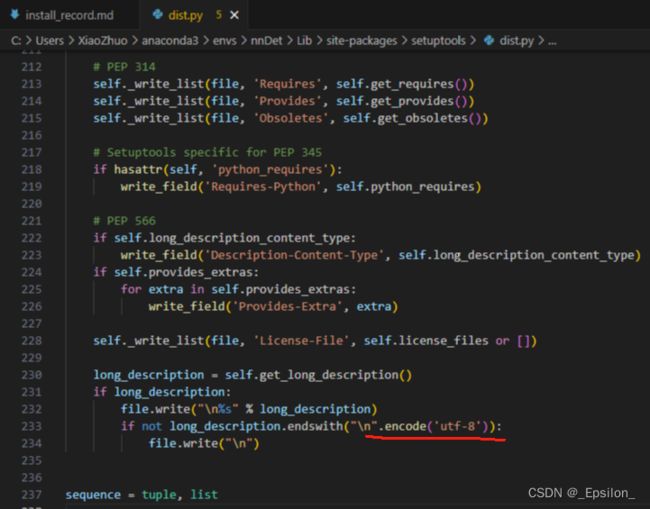Image resolution: width=650 pixels, height=509 pixels.
Task: Click the 'utf-8' string on line 233
Action: pyautogui.click(x=460, y=426)
